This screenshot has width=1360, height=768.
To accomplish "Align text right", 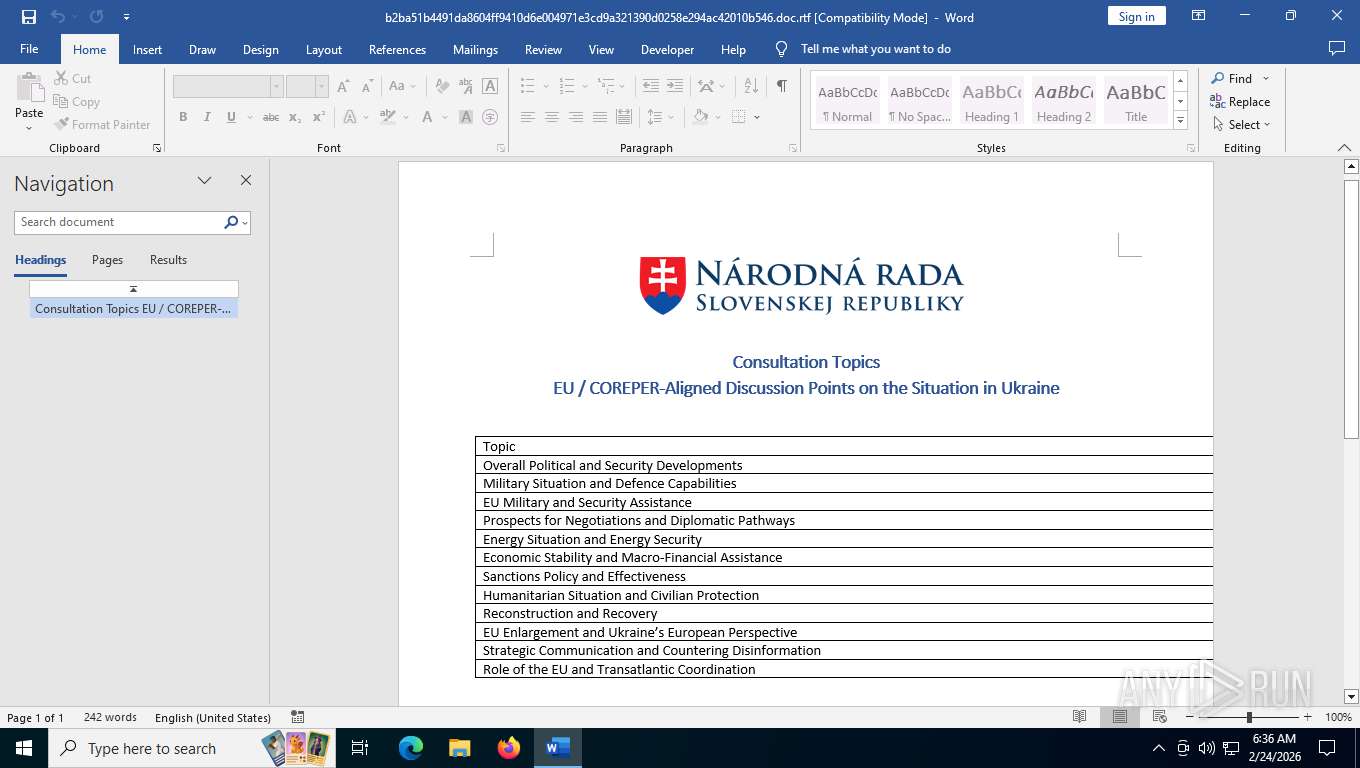I will (x=575, y=117).
